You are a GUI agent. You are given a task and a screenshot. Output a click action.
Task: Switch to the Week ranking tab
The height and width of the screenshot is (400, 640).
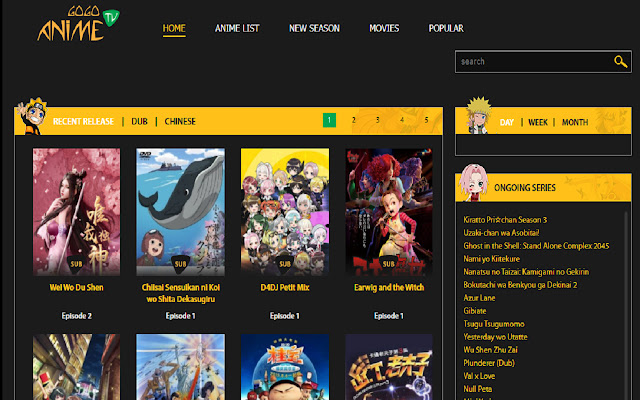[538, 122]
